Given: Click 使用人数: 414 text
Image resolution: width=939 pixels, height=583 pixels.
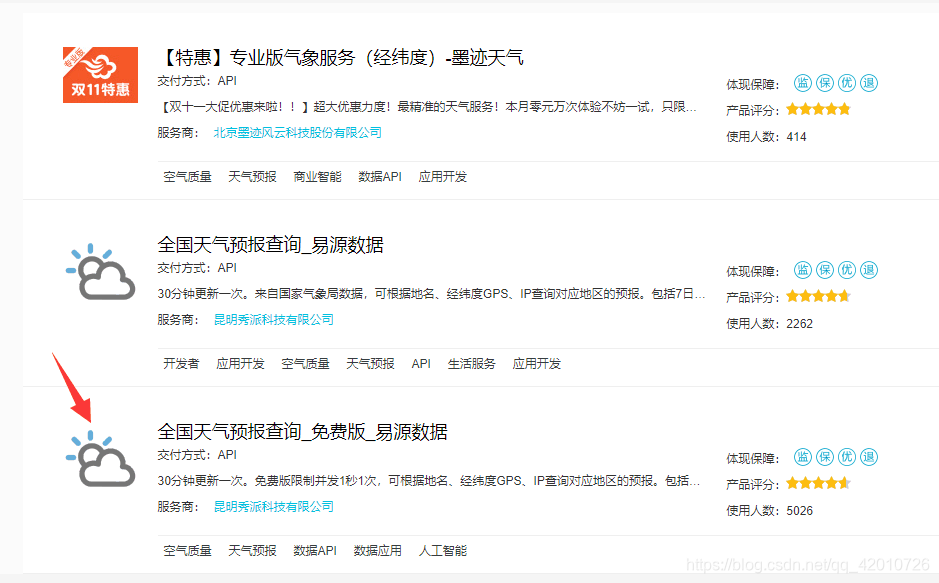Looking at the screenshot, I should [766, 136].
